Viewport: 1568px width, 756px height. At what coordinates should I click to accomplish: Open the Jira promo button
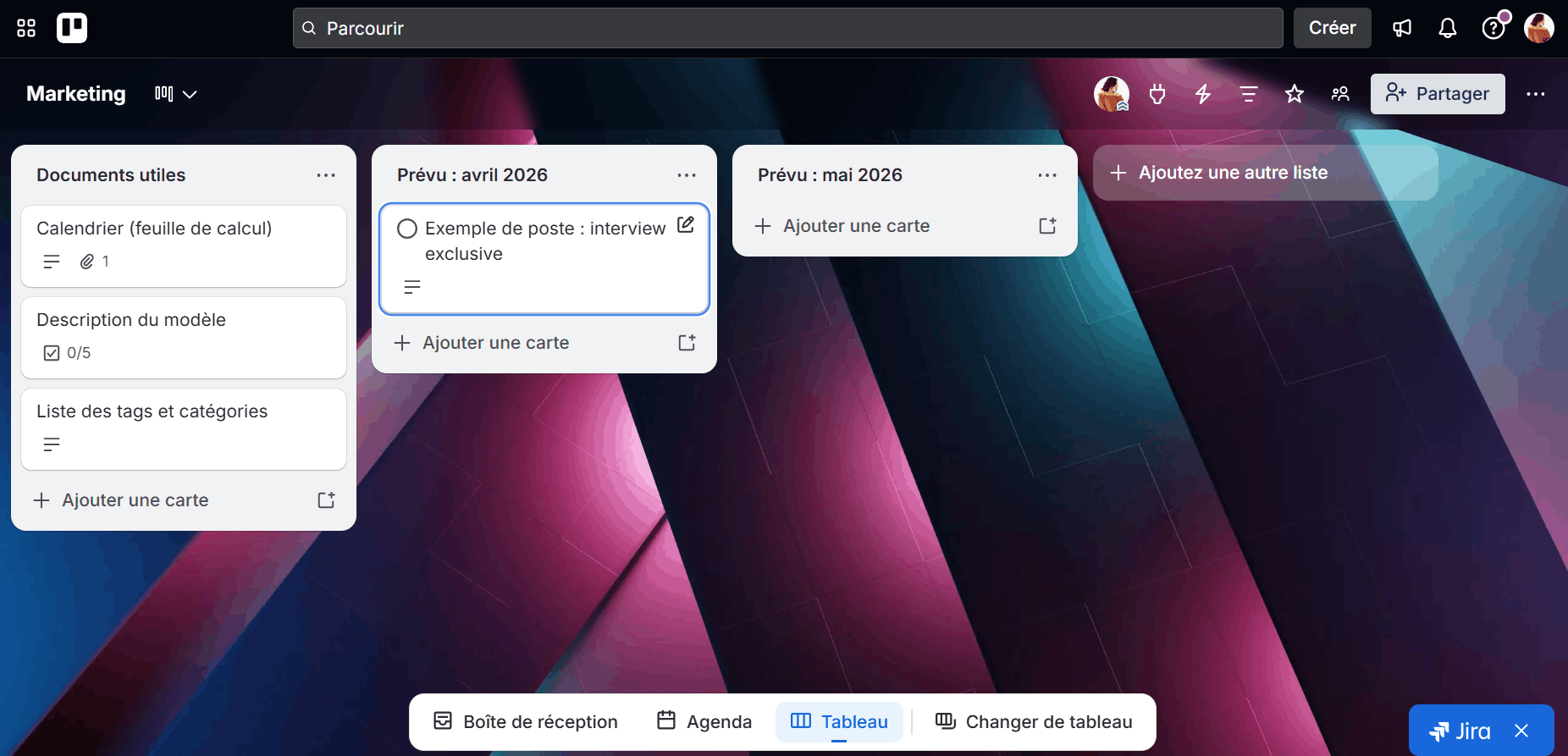[x=1459, y=731]
